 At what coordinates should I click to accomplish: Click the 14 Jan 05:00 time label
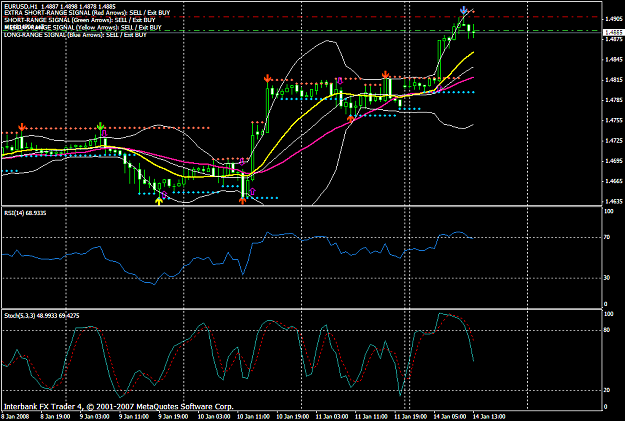[x=450, y=417]
